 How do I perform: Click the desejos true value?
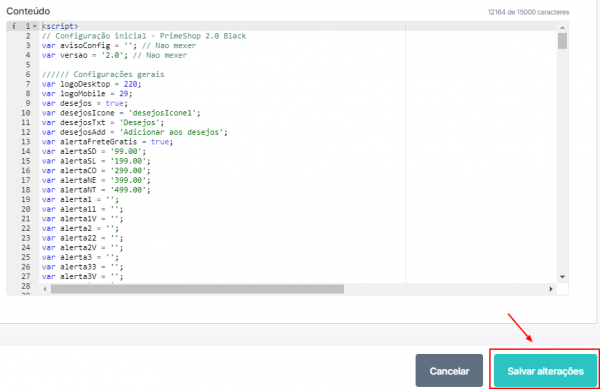tap(114, 103)
